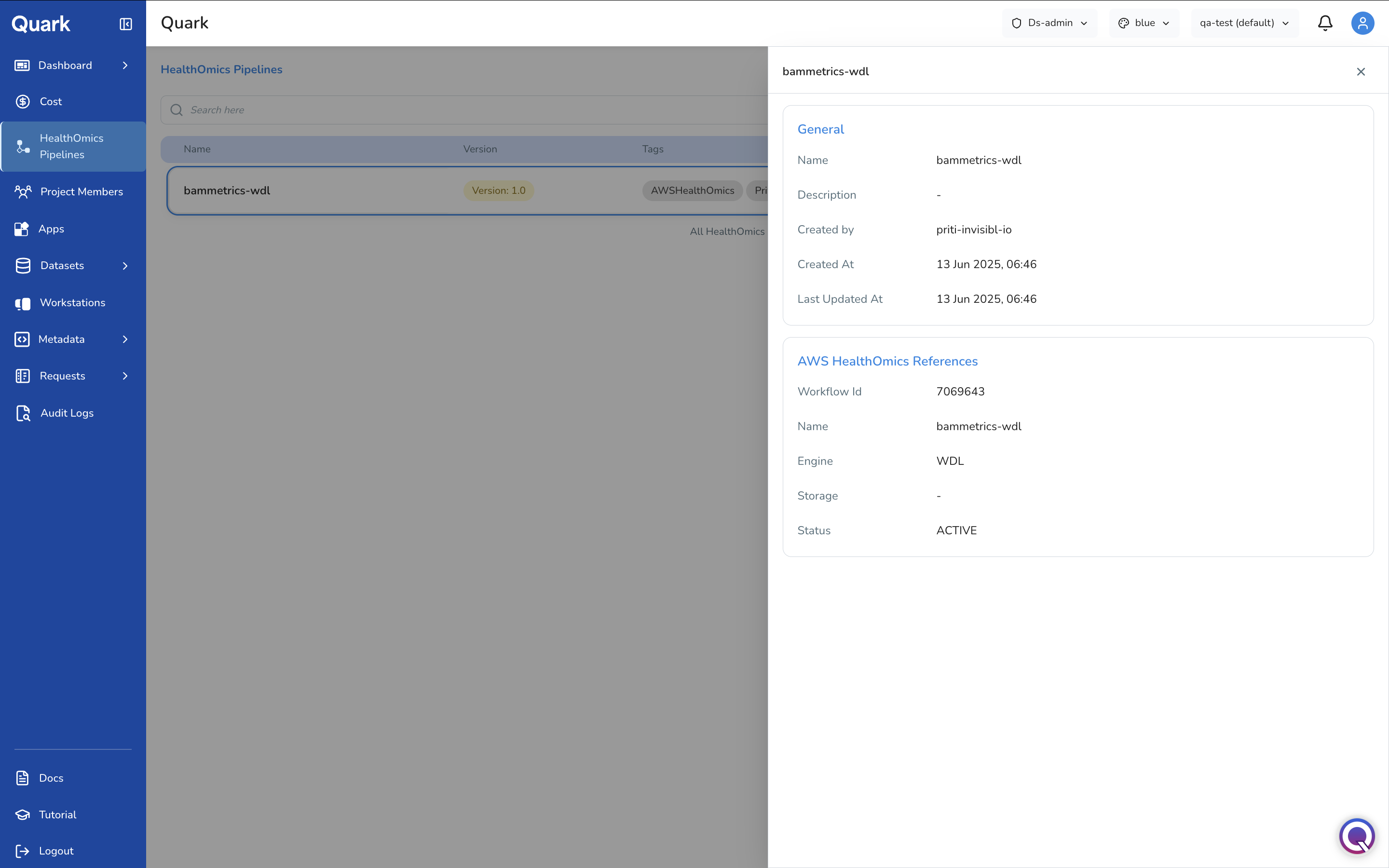Click the Docs document icon
Viewport: 1389px width, 868px height.
[x=22, y=778]
